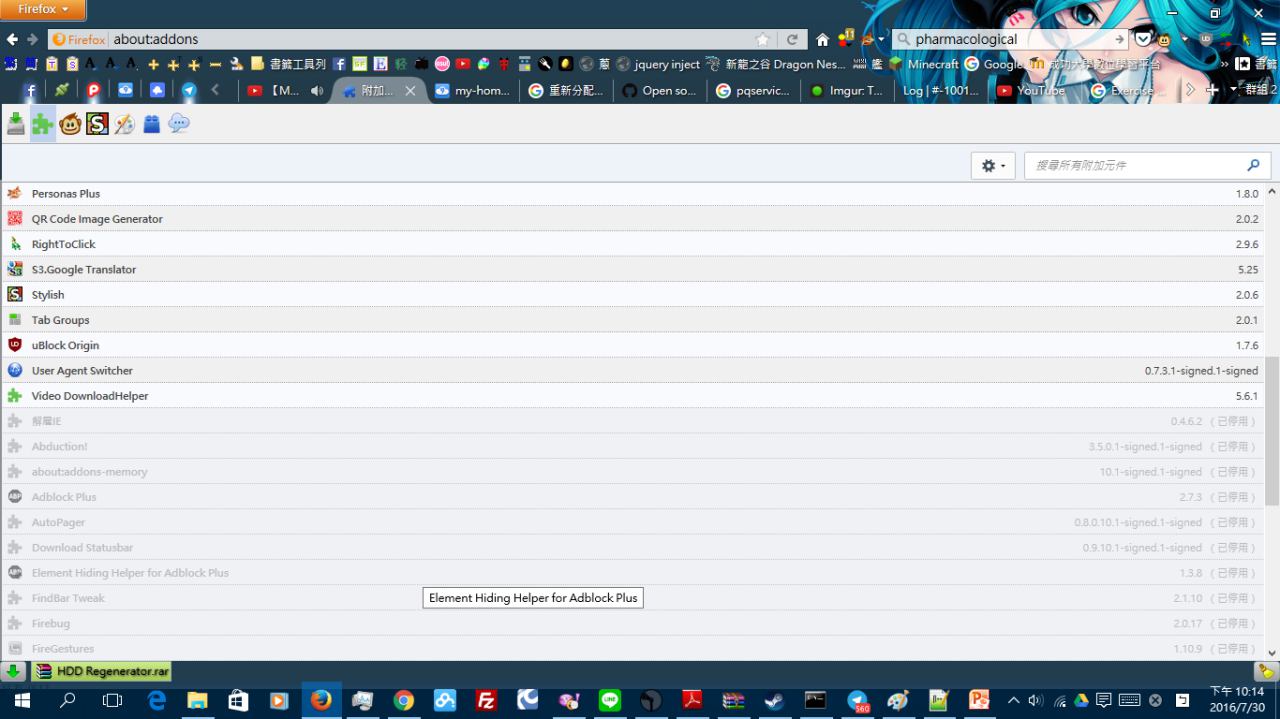Image resolution: width=1280 pixels, height=719 pixels.
Task: Open the blue brick Plugins category
Action: tap(151, 124)
